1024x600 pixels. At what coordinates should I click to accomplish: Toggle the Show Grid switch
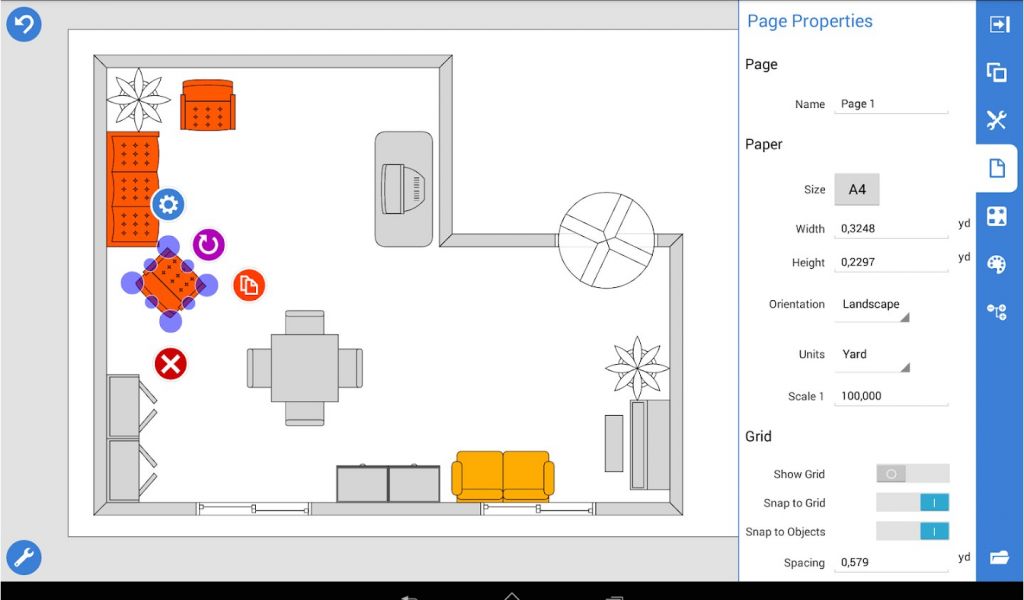[912, 474]
